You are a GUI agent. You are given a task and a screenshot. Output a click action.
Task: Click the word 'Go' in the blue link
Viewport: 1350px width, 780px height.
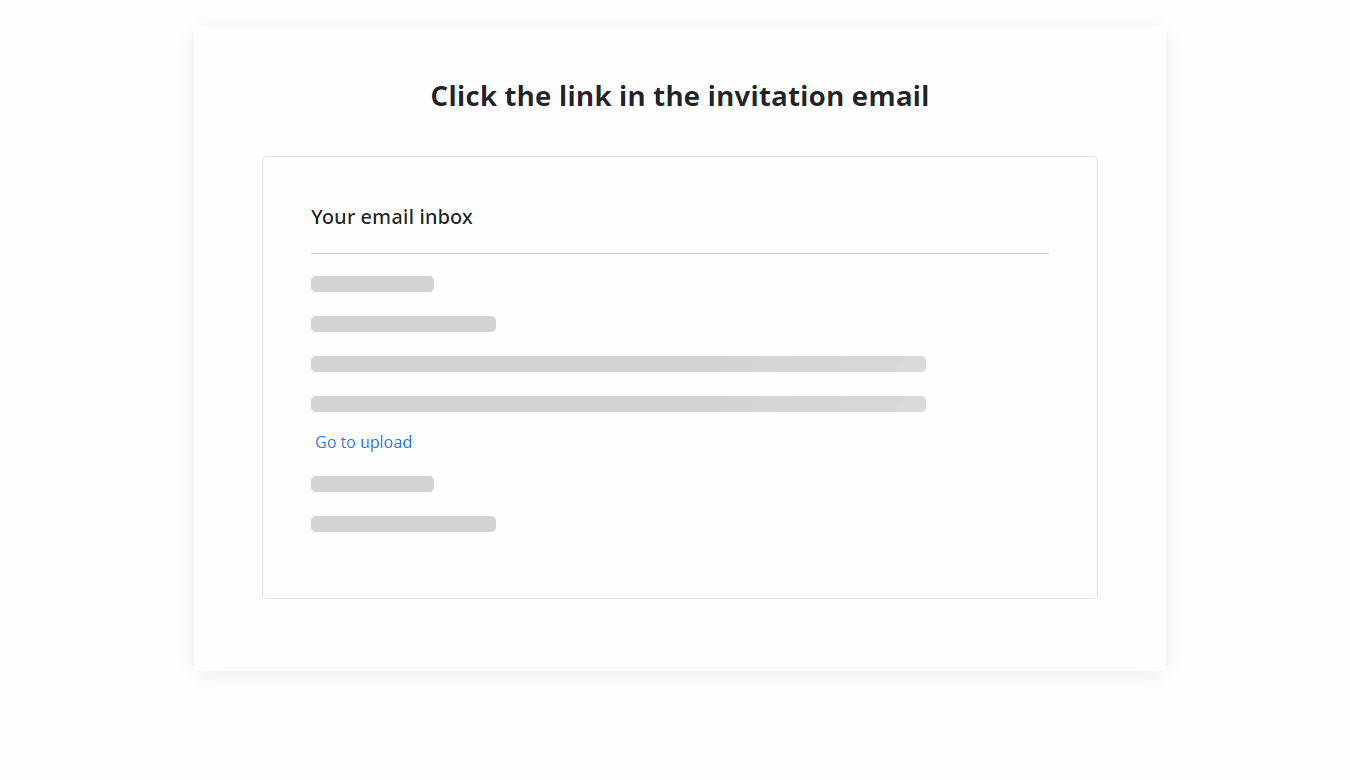pyautogui.click(x=326, y=442)
